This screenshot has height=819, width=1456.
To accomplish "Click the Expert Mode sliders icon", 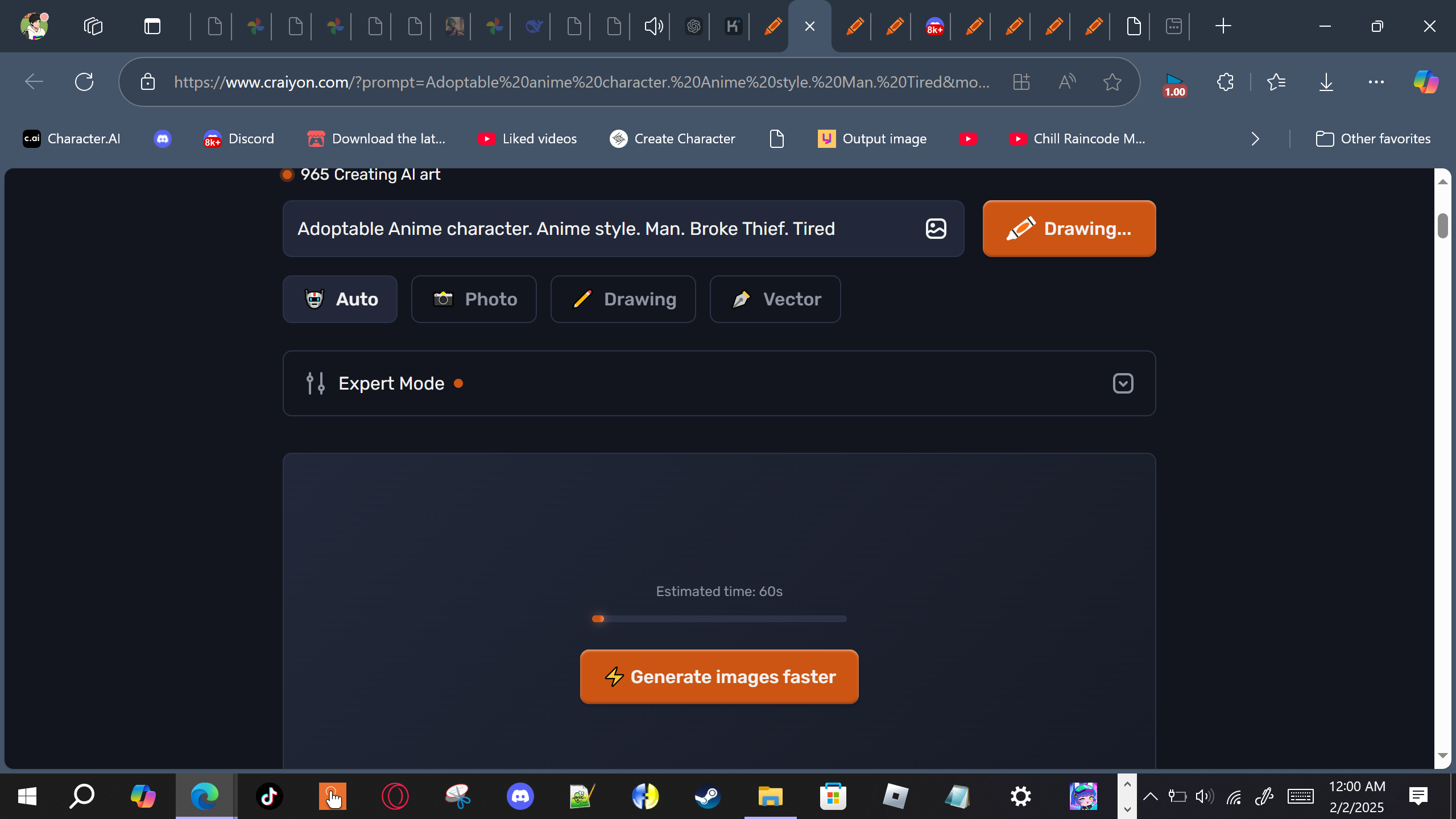I will [x=315, y=383].
